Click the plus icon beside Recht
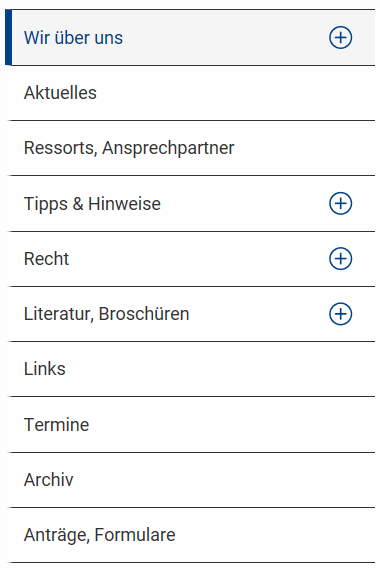 click(x=340, y=259)
